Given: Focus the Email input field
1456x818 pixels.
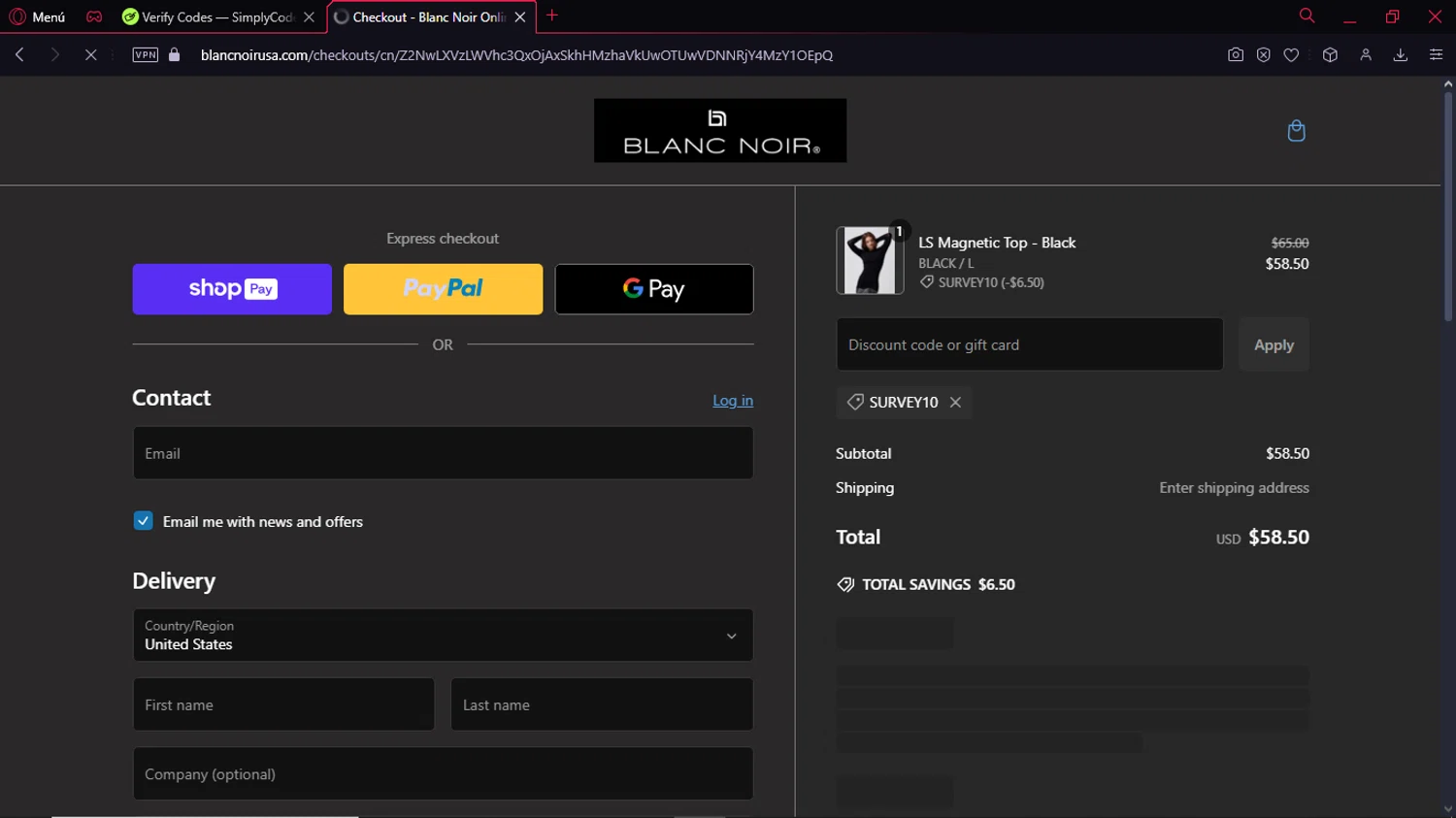Looking at the screenshot, I should pos(443,453).
